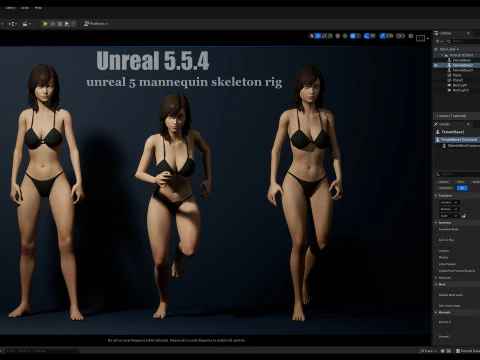
Task: Toggle visibility eye of FemaleBase2
Action: [x=436, y=65]
